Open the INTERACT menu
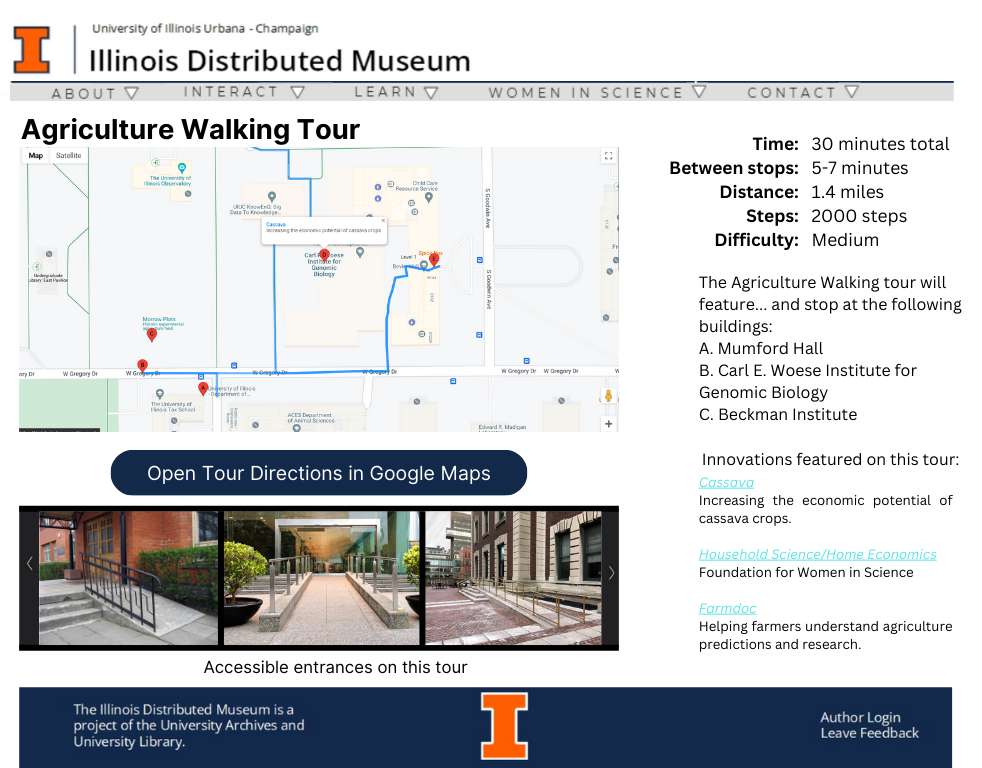This screenshot has width=982, height=768. pos(230,91)
